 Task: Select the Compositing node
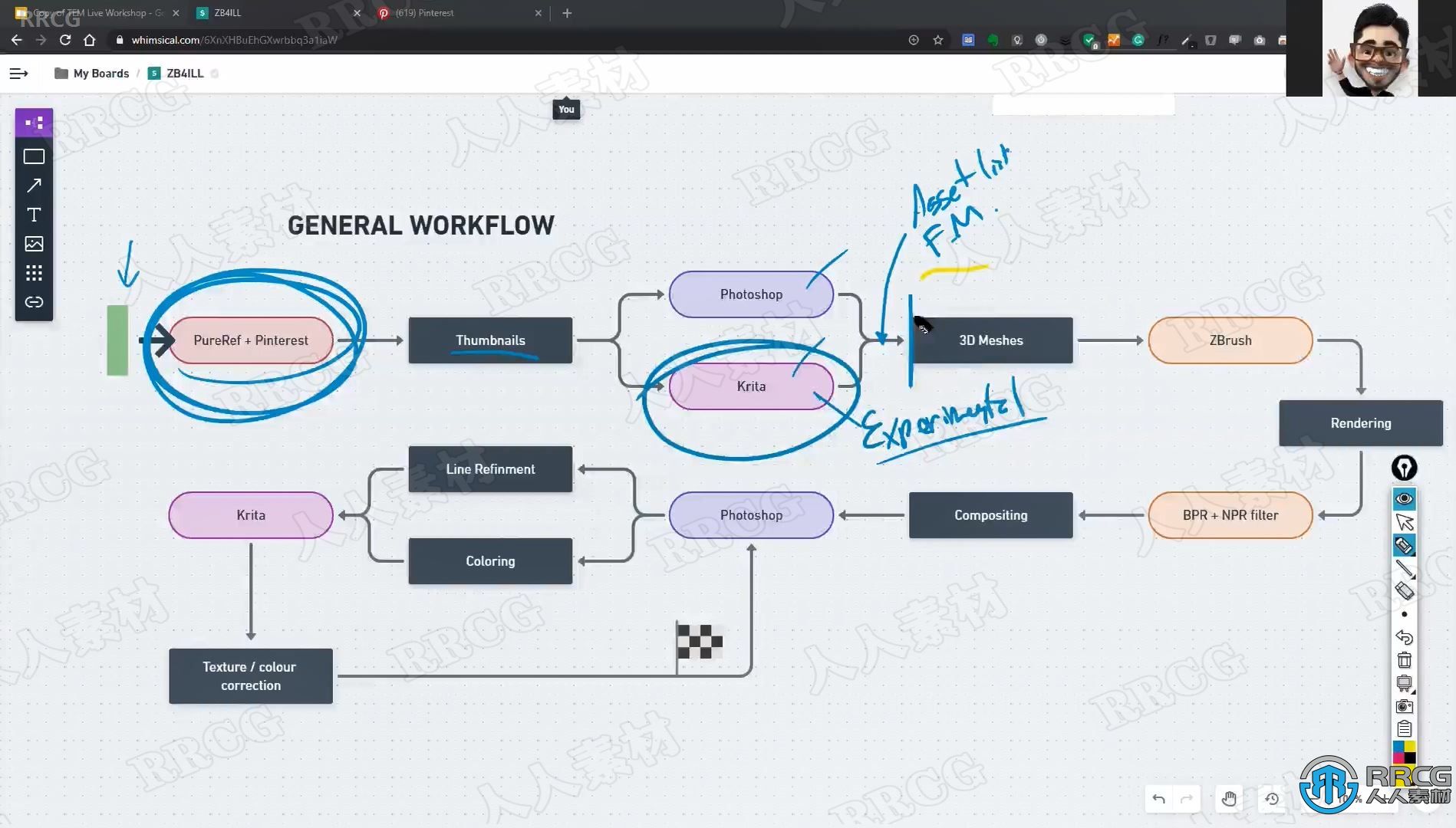point(990,515)
